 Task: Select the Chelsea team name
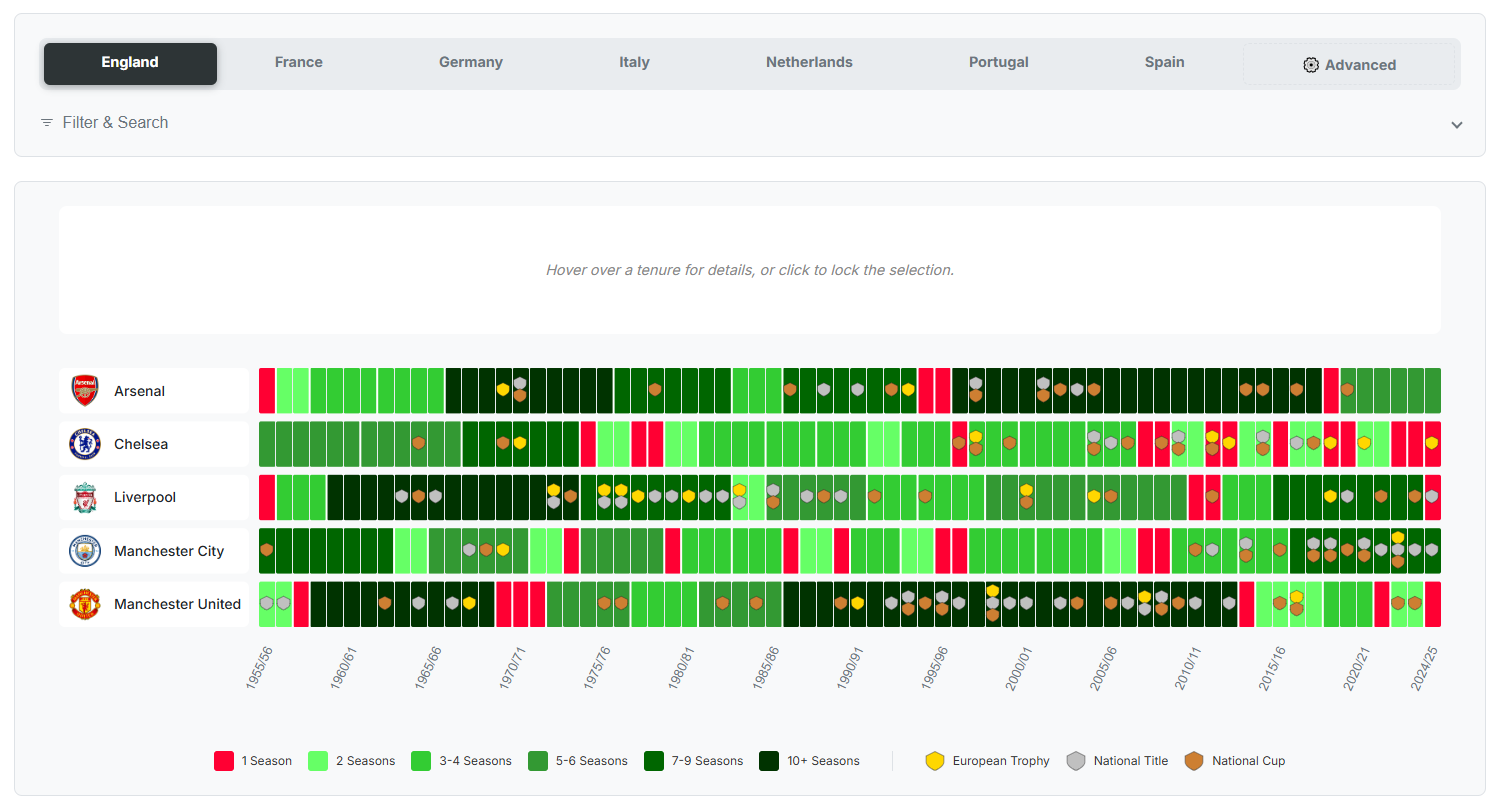click(x=141, y=444)
